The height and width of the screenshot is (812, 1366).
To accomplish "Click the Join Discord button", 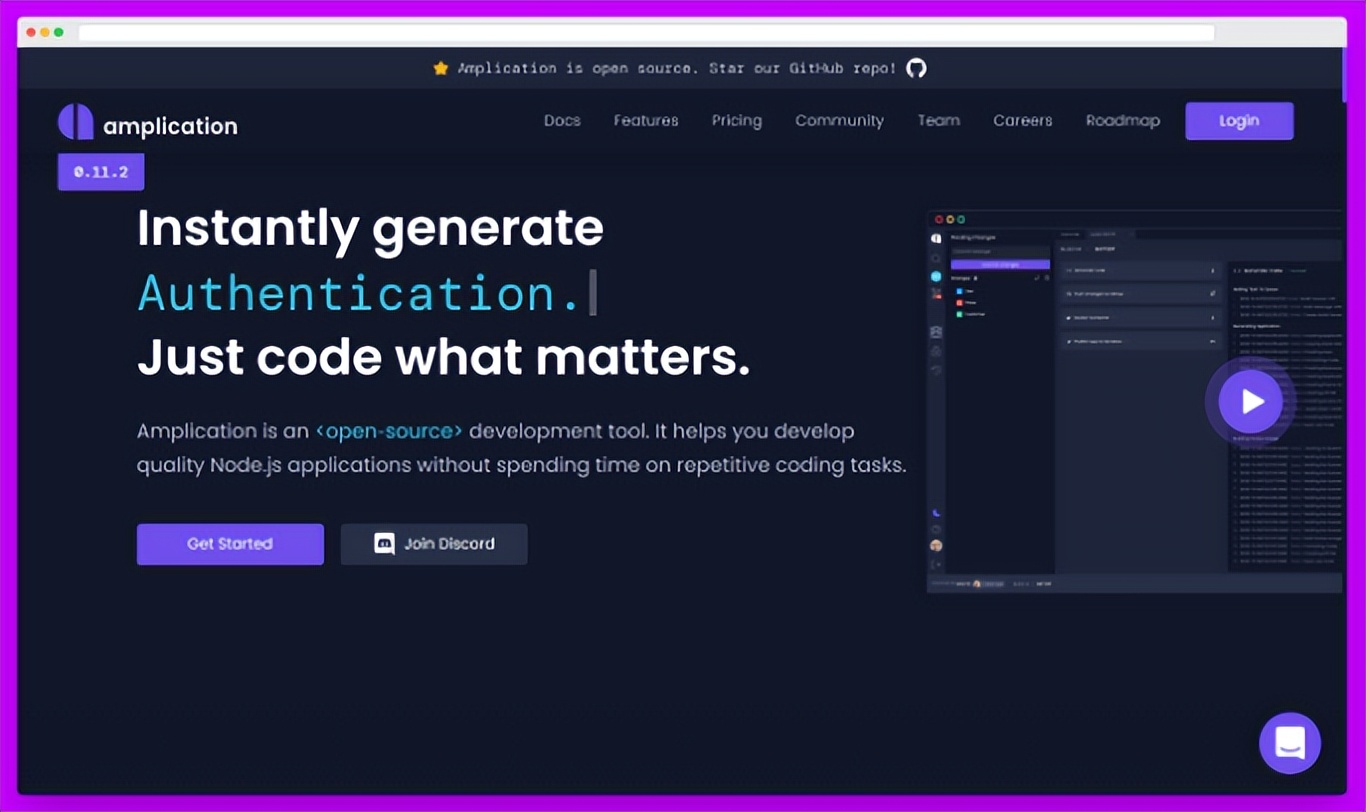I will [434, 544].
